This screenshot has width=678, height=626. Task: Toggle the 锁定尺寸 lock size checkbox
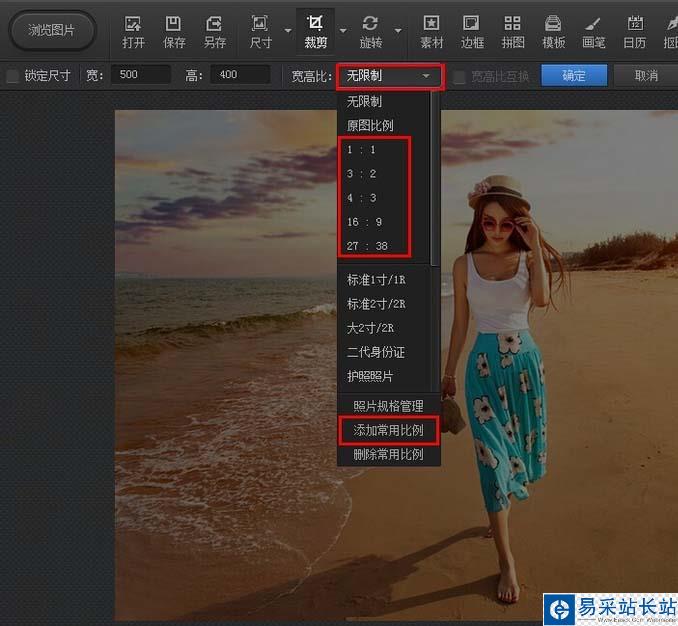tap(13, 76)
